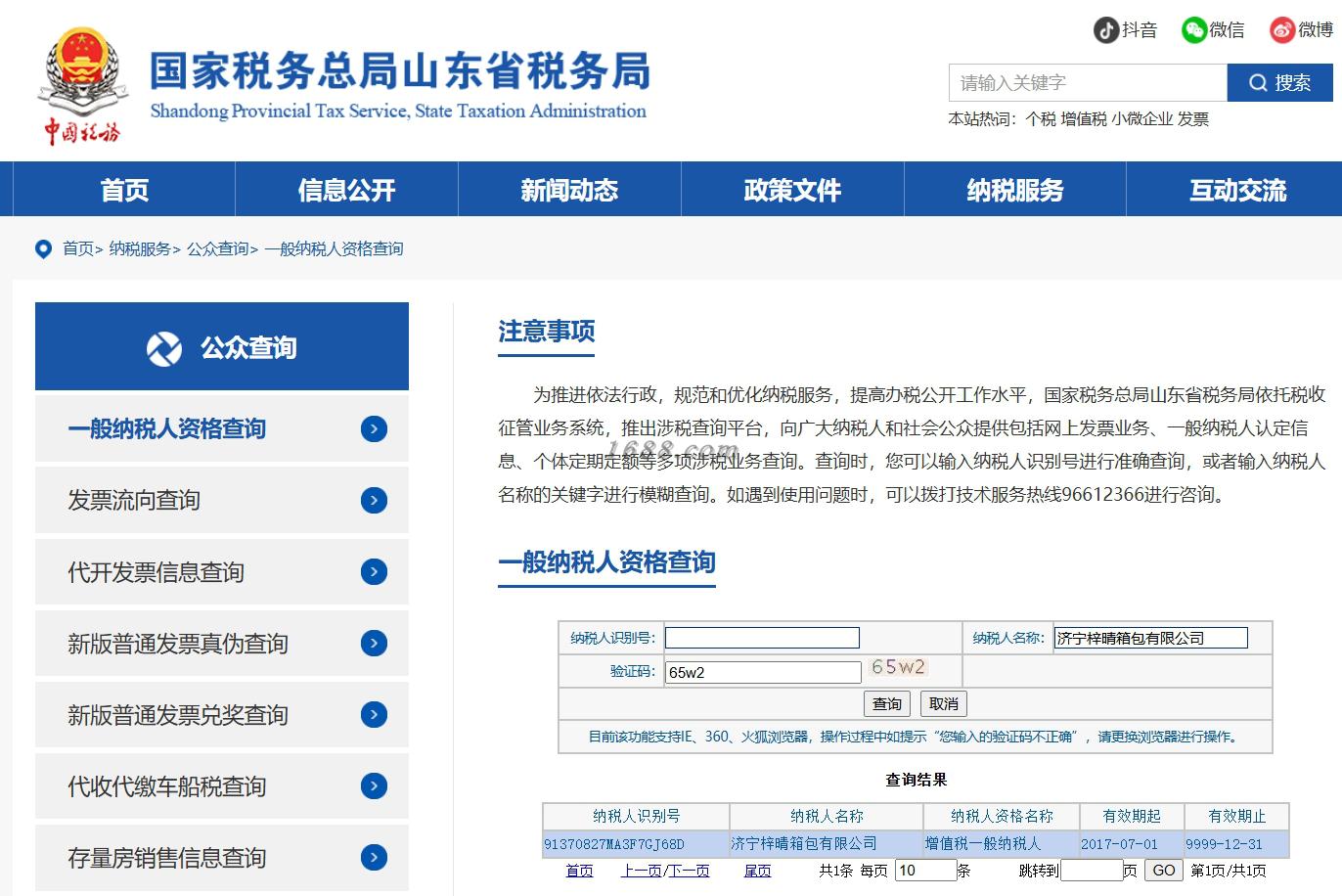Image resolution: width=1342 pixels, height=896 pixels.
Task: Open 新版普通发票真伪查询 in sidebar
Action: (222, 643)
